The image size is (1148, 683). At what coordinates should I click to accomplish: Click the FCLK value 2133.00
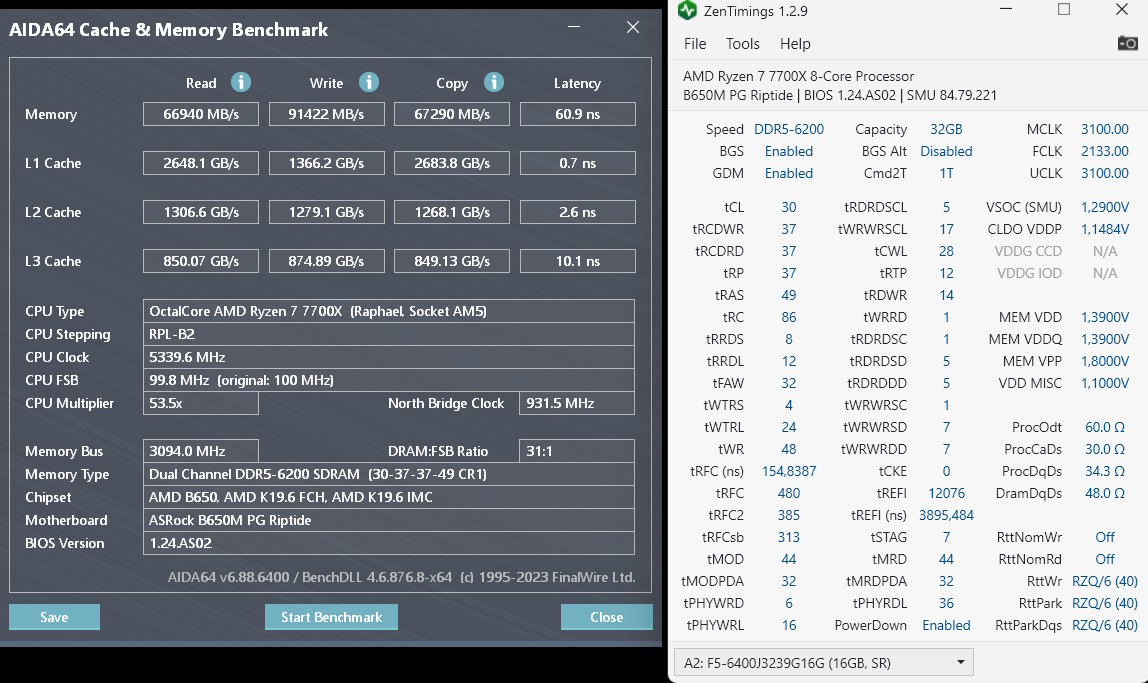tap(1105, 151)
